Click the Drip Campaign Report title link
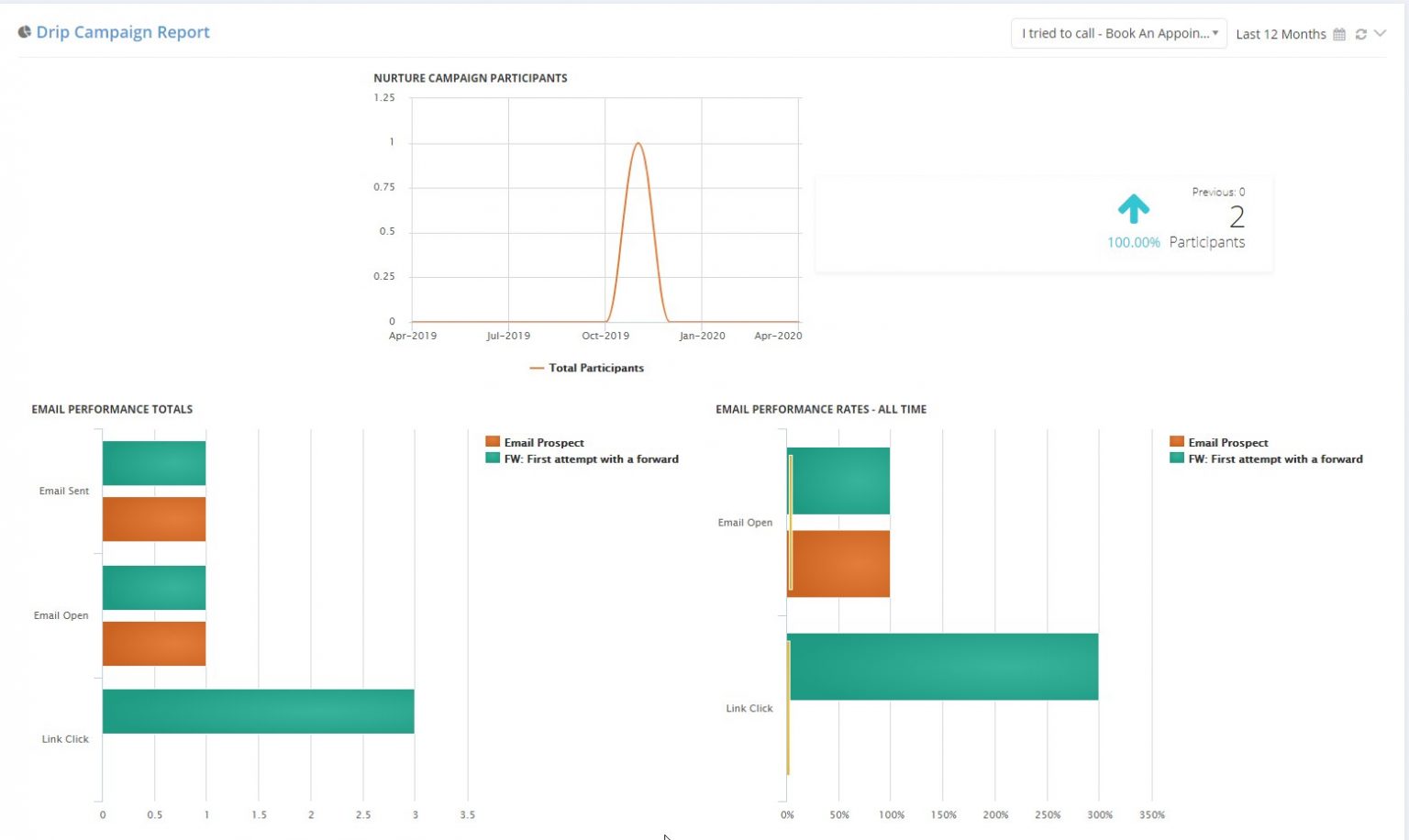1409x840 pixels. point(122,32)
